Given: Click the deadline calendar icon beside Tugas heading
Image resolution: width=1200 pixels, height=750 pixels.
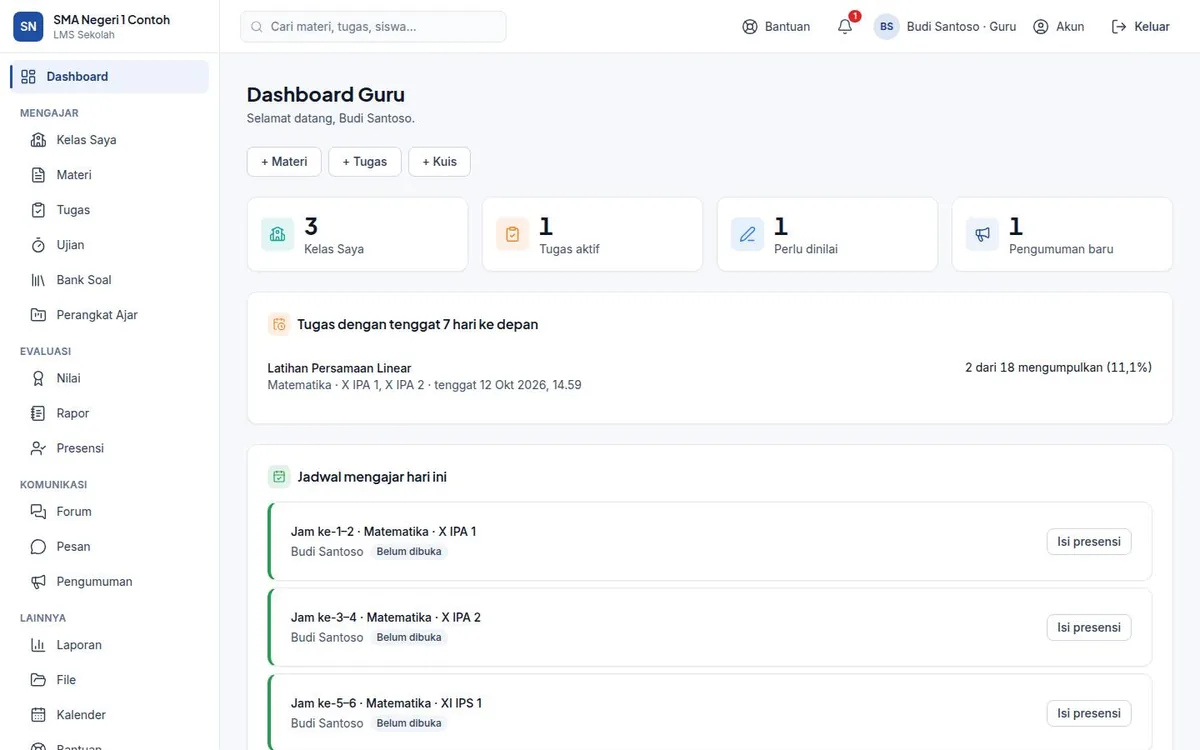Looking at the screenshot, I should pos(279,324).
